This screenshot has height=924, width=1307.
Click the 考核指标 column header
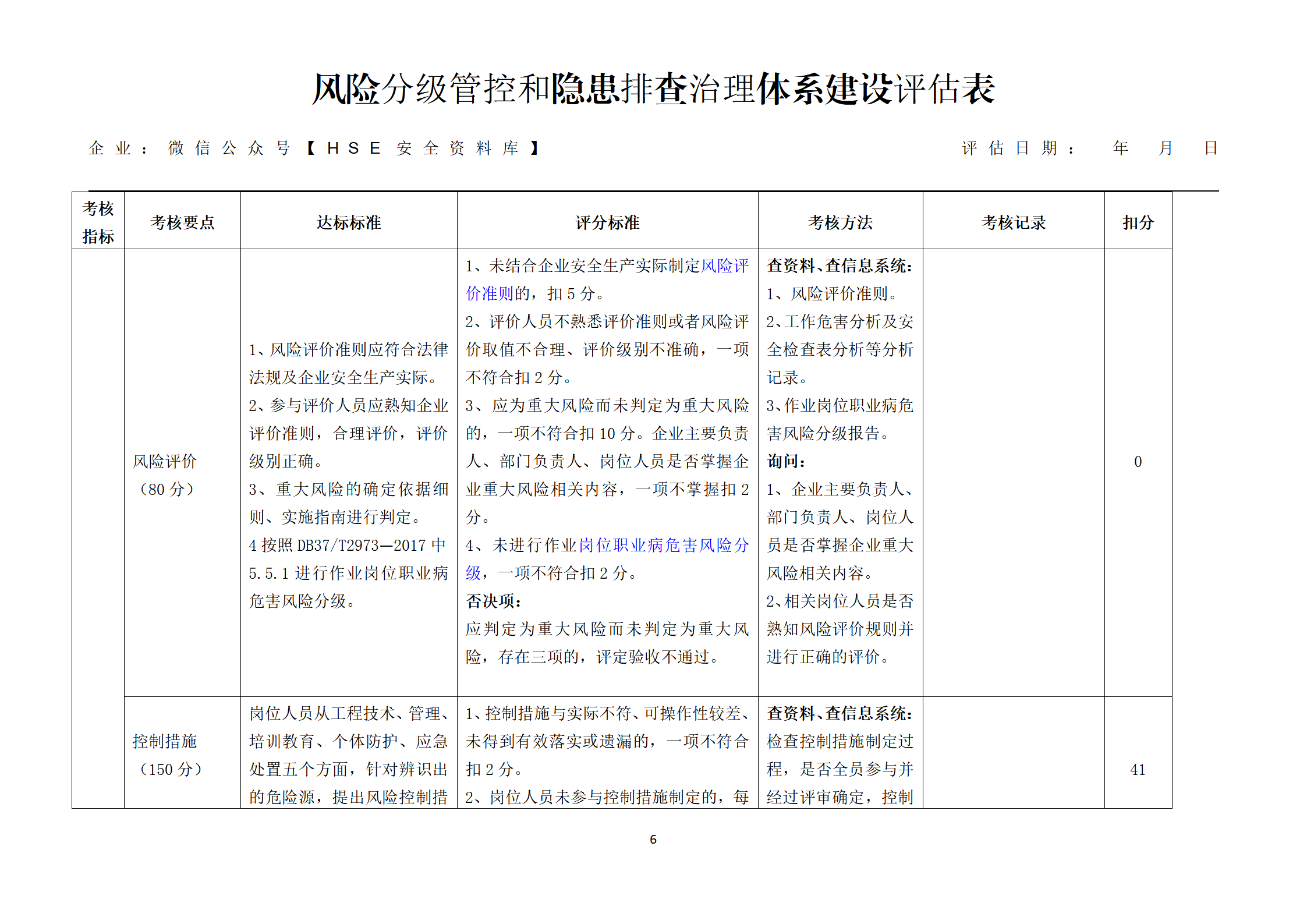point(98,222)
